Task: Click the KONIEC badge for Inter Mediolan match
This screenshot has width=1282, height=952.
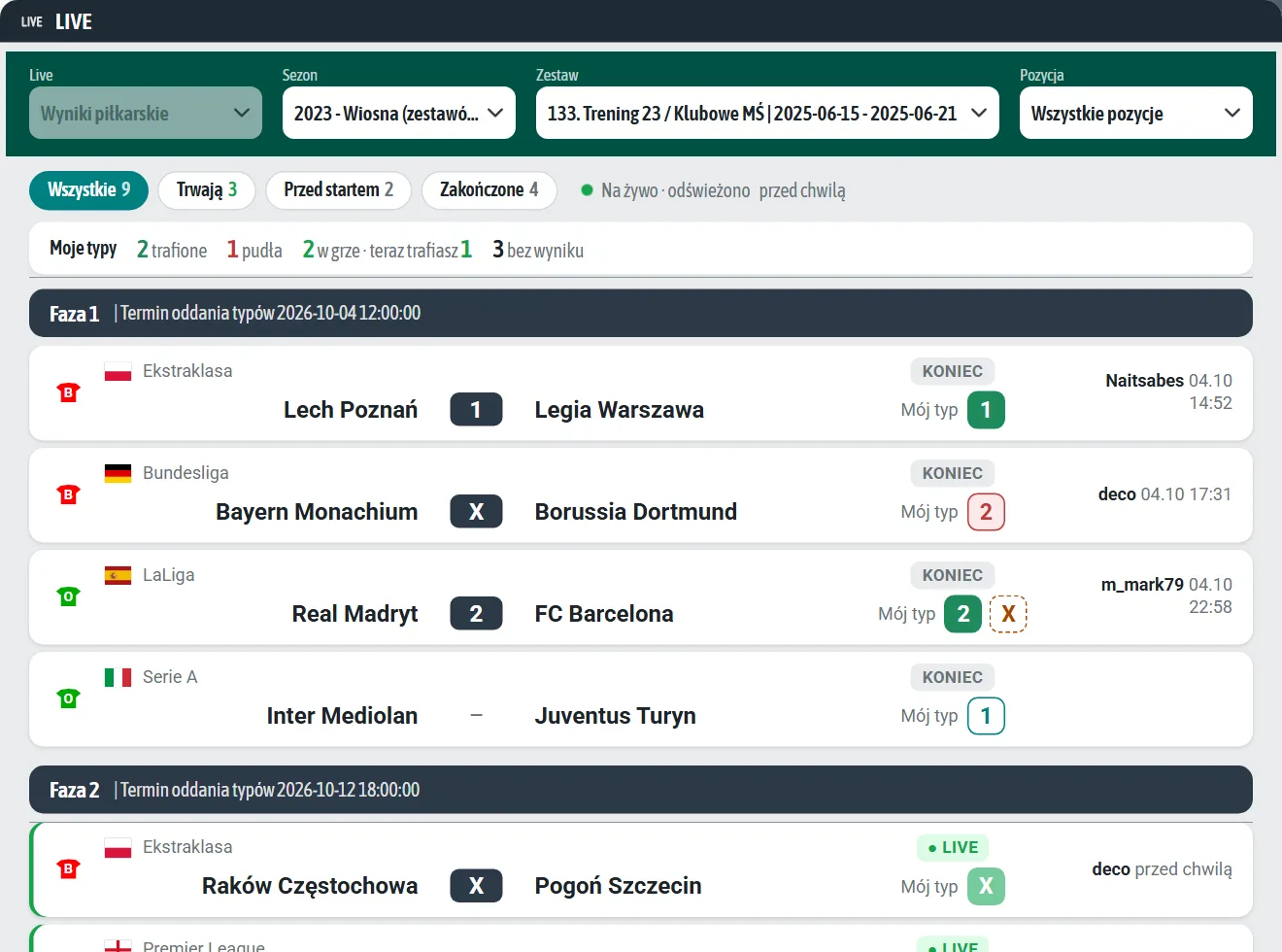Action: [x=953, y=677]
